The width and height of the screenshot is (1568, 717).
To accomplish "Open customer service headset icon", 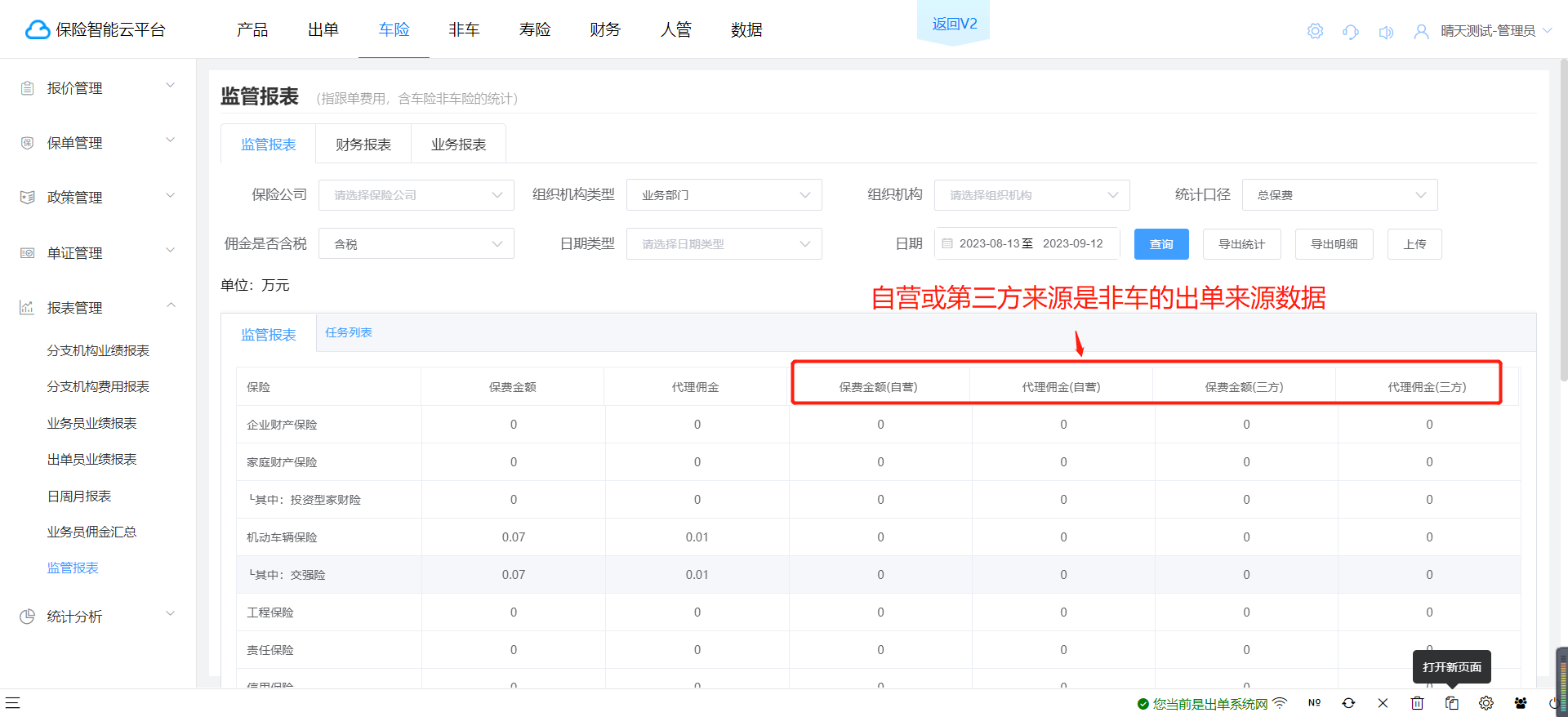I will pos(1351,32).
